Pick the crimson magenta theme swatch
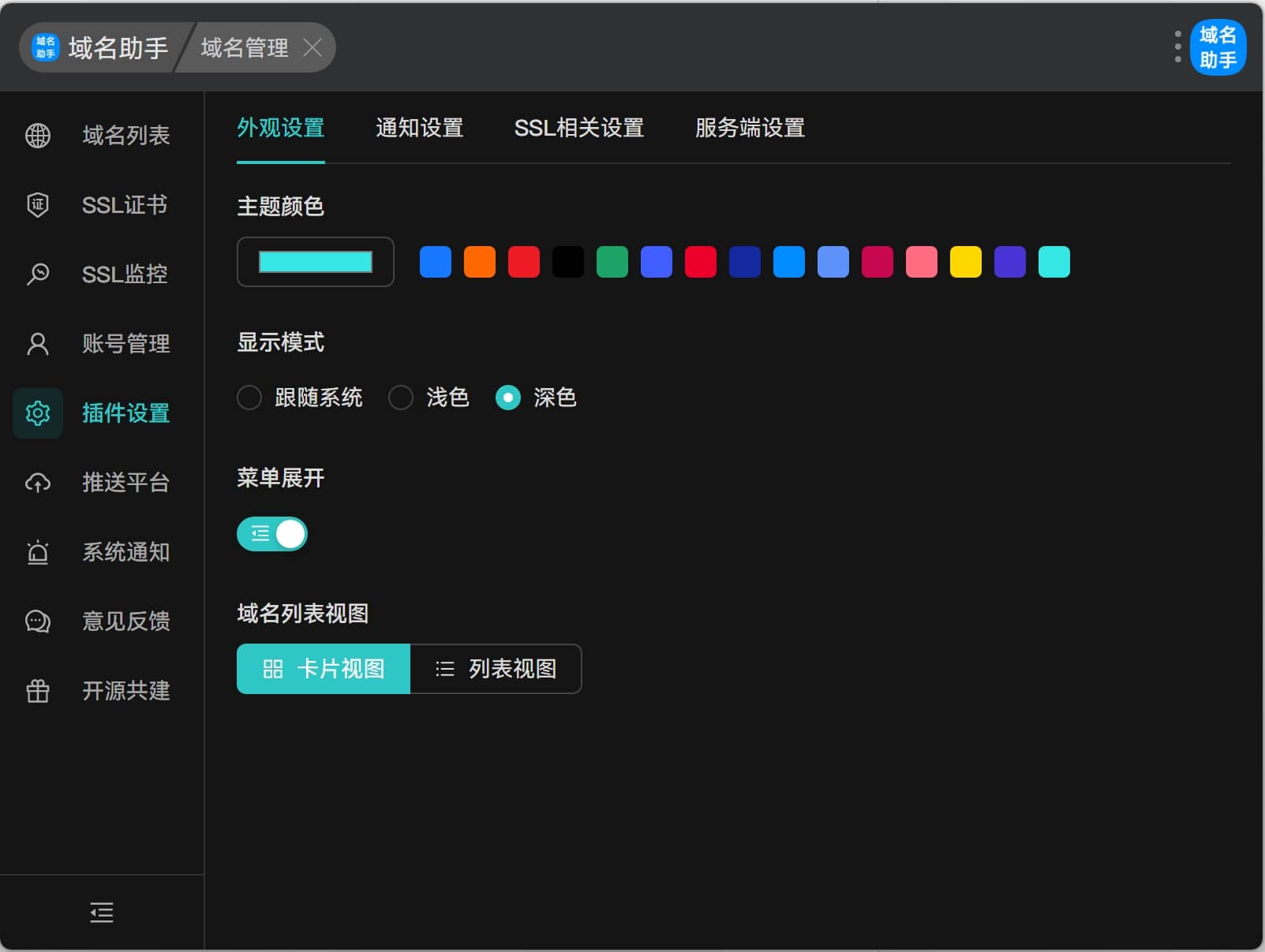Viewport: 1265px width, 952px height. 878,262
